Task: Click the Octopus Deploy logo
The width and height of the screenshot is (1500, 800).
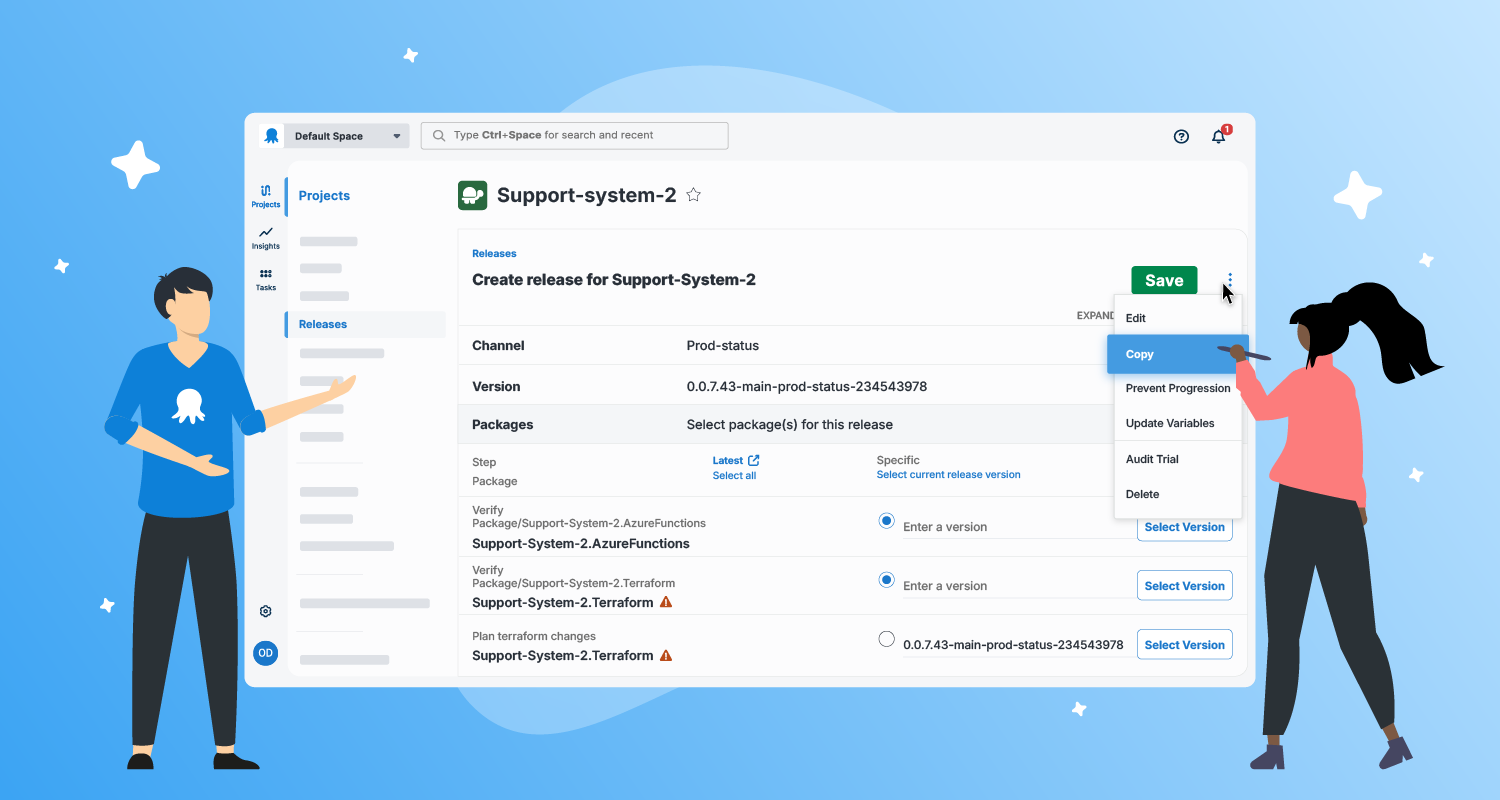Action: coord(272,136)
